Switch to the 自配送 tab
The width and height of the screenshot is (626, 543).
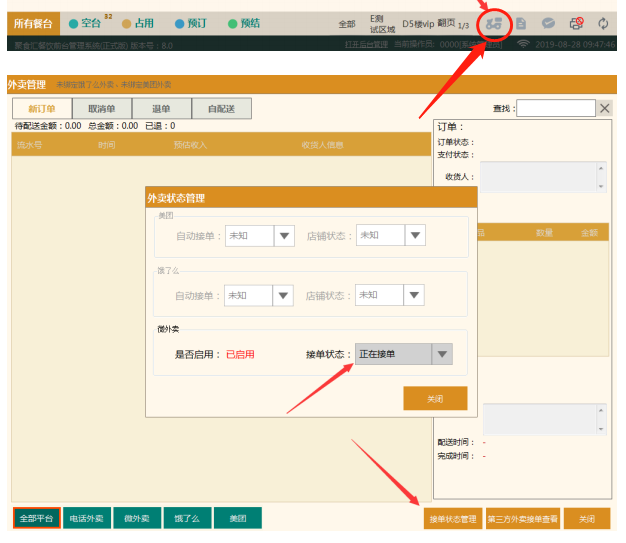(221, 109)
